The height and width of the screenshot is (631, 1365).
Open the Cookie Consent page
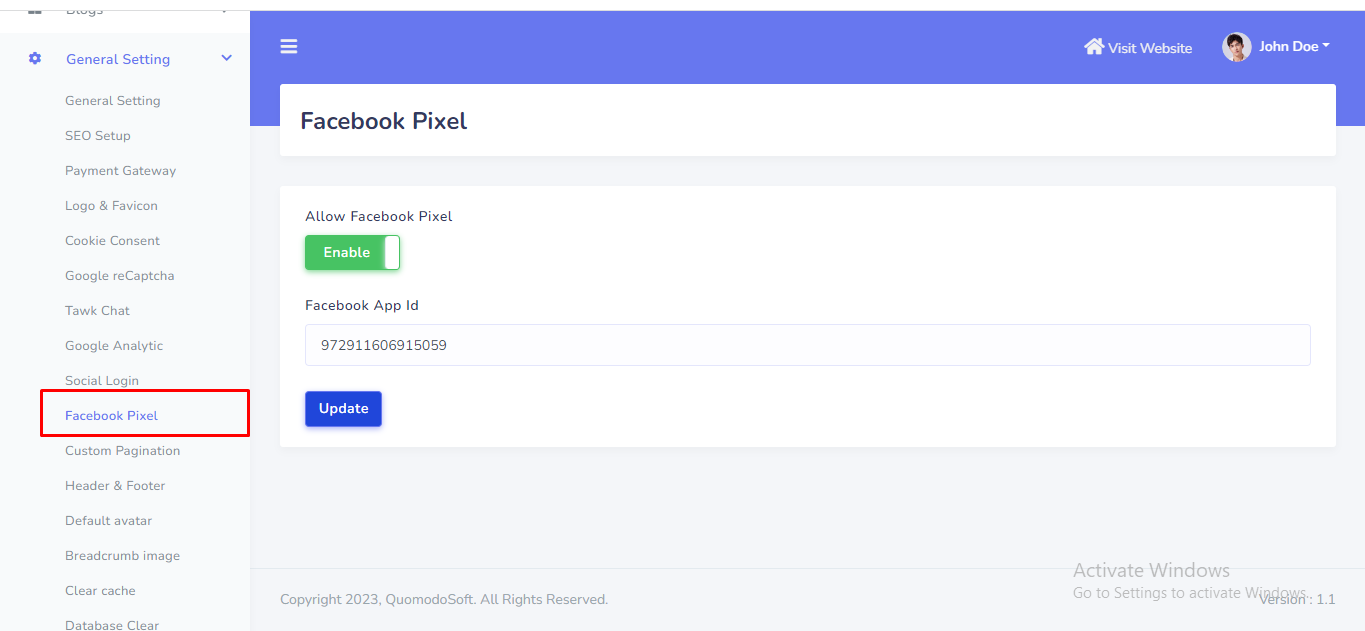click(112, 241)
